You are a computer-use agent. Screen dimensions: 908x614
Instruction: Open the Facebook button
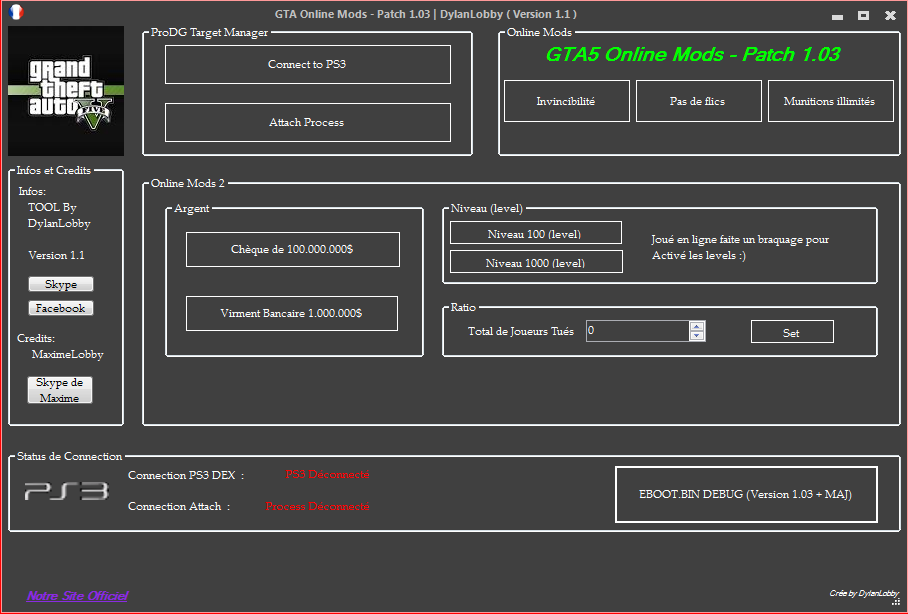coord(61,308)
